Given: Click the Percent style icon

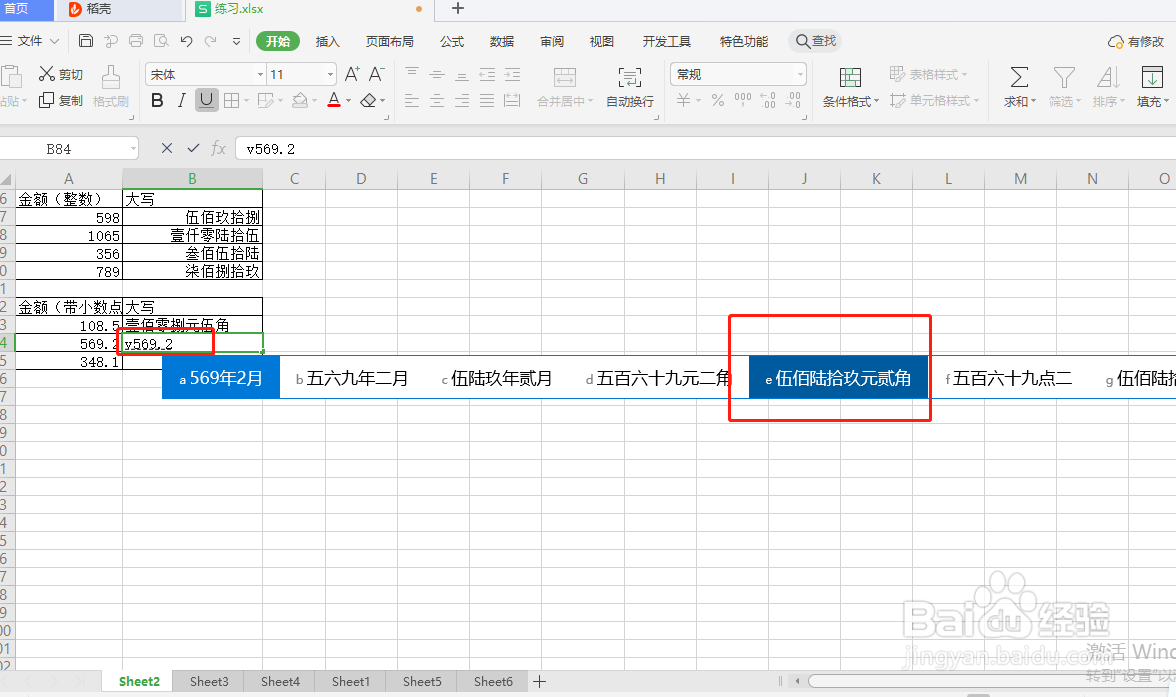Looking at the screenshot, I should tap(716, 99).
